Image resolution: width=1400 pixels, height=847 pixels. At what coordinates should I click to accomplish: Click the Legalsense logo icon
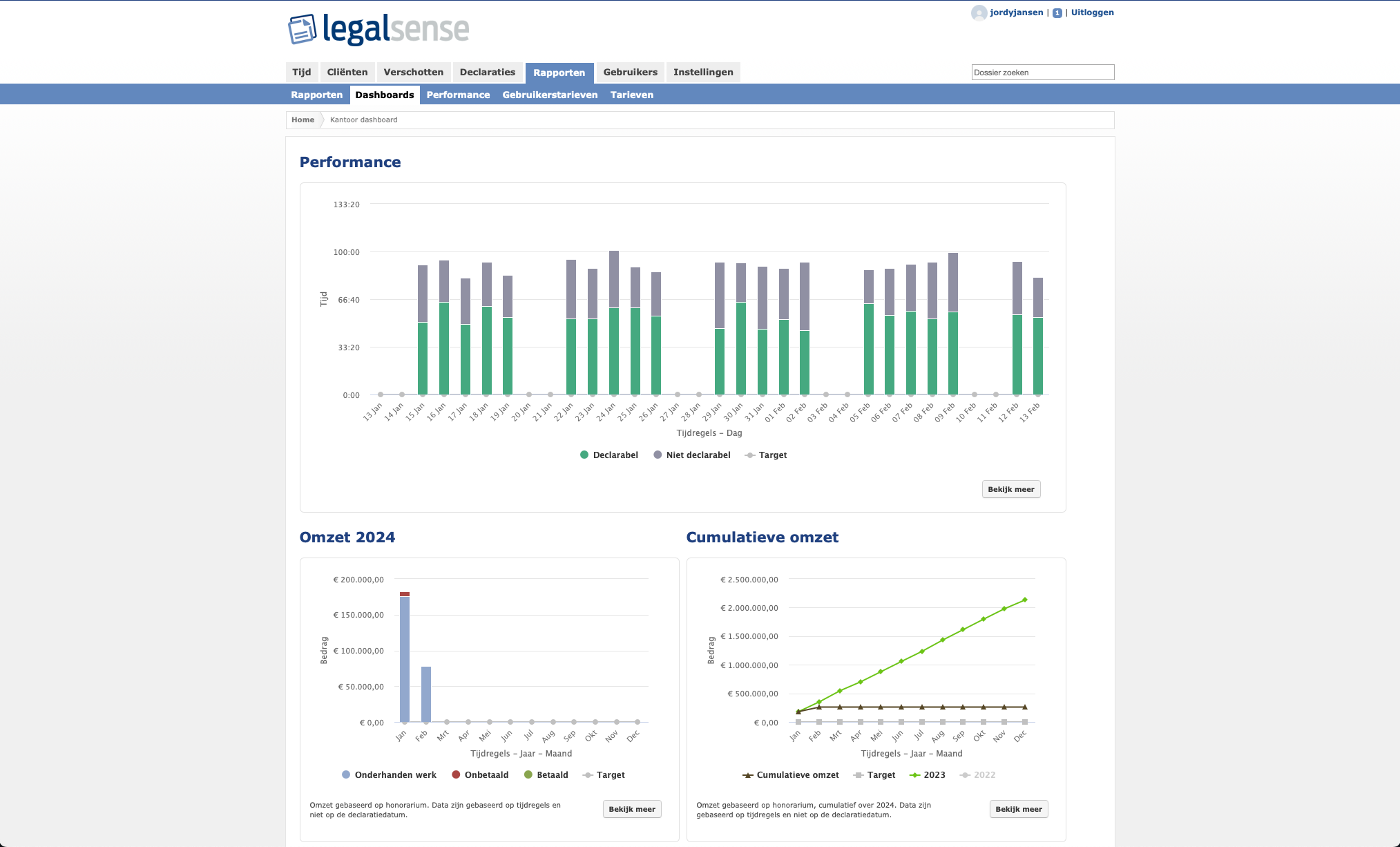pyautogui.click(x=302, y=30)
